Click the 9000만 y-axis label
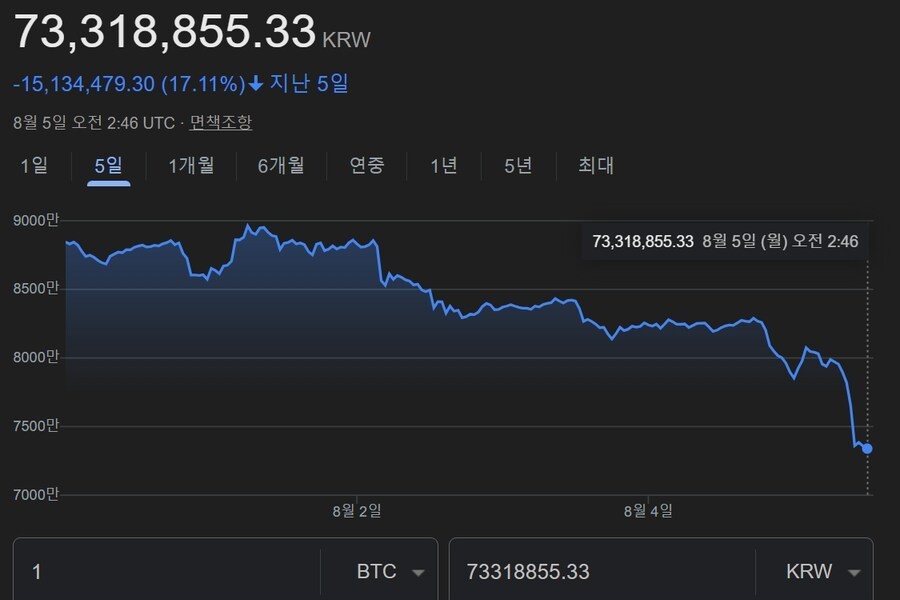This screenshot has width=900, height=600. [x=39, y=221]
